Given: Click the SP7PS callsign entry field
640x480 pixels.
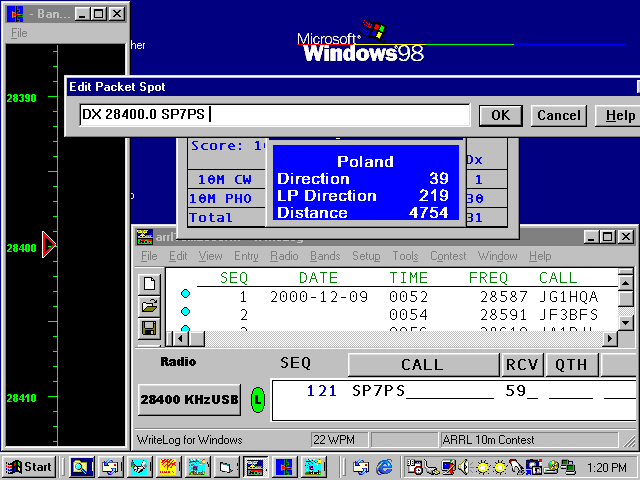Looking at the screenshot, I should coord(423,391).
